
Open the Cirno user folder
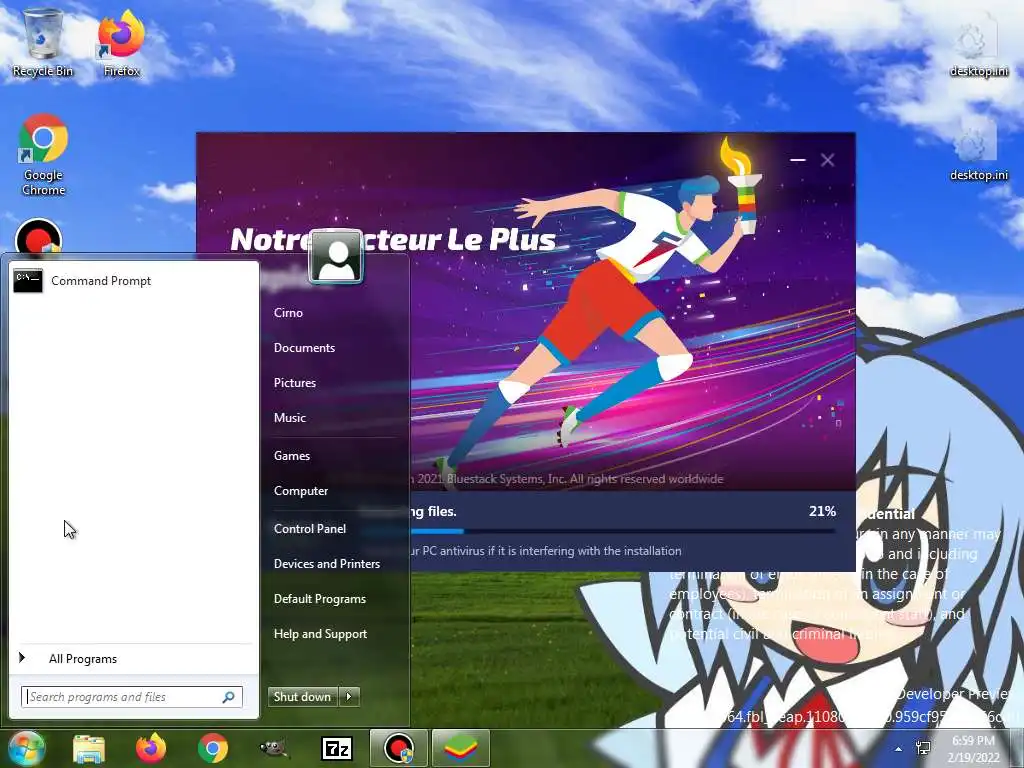click(288, 313)
